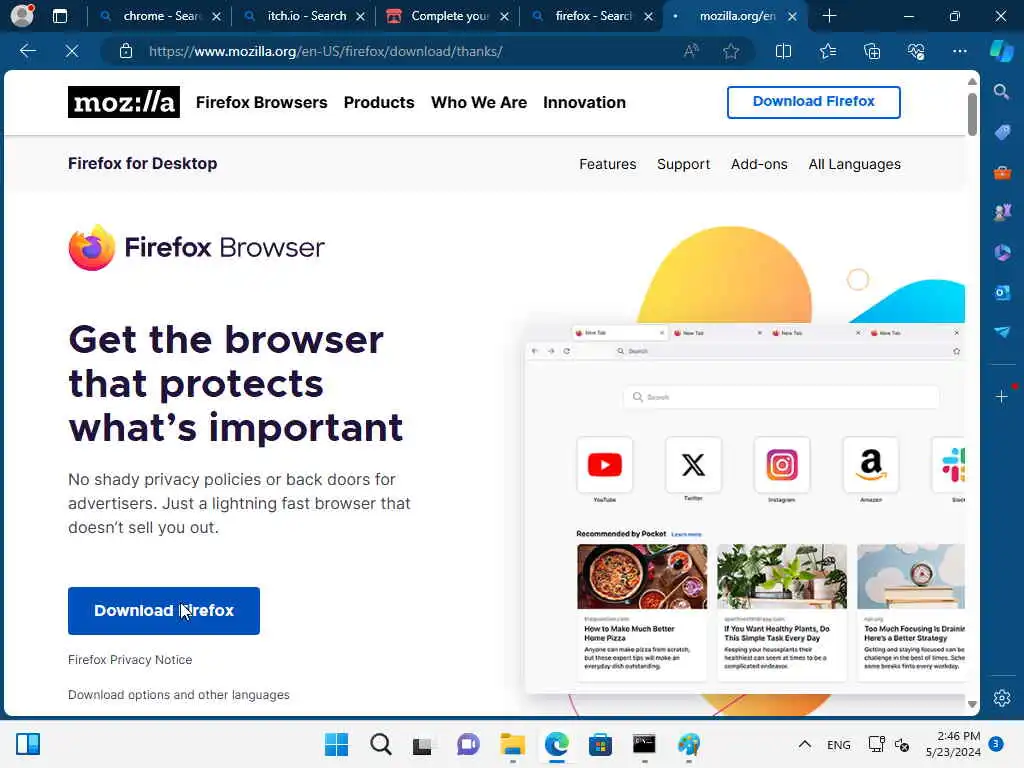The width and height of the screenshot is (1024, 768).
Task: Open the Firefox Privacy Notice link
Action: click(x=130, y=660)
